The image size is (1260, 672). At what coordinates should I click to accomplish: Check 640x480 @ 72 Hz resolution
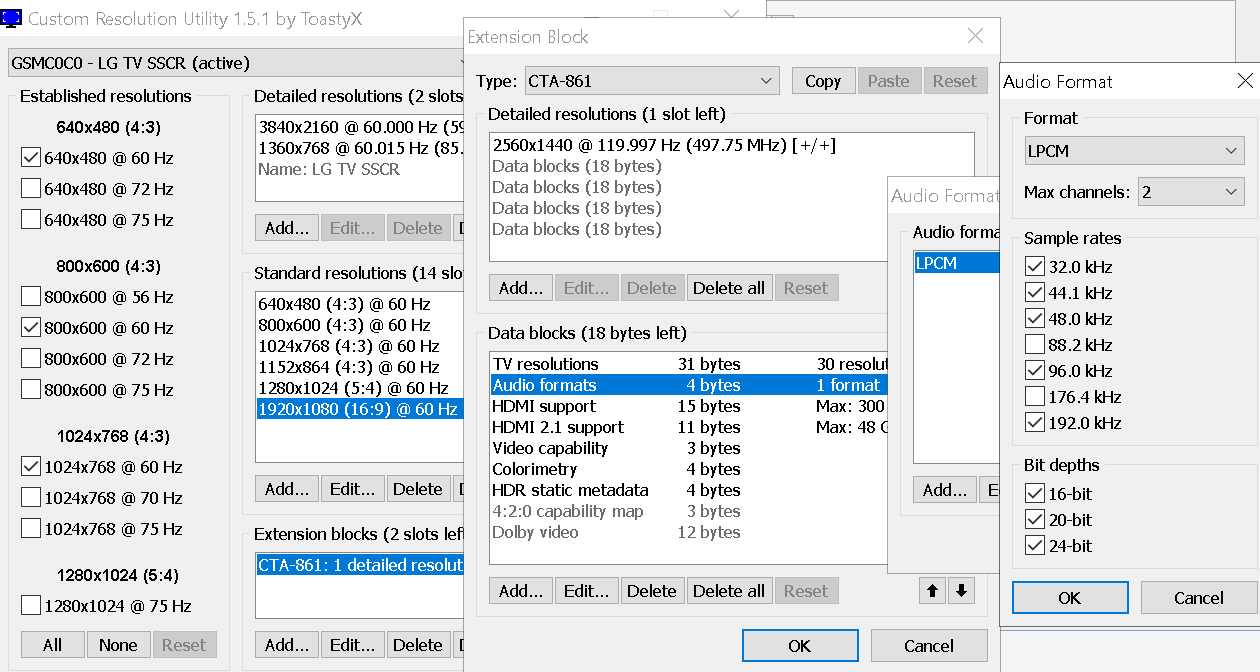click(31, 189)
